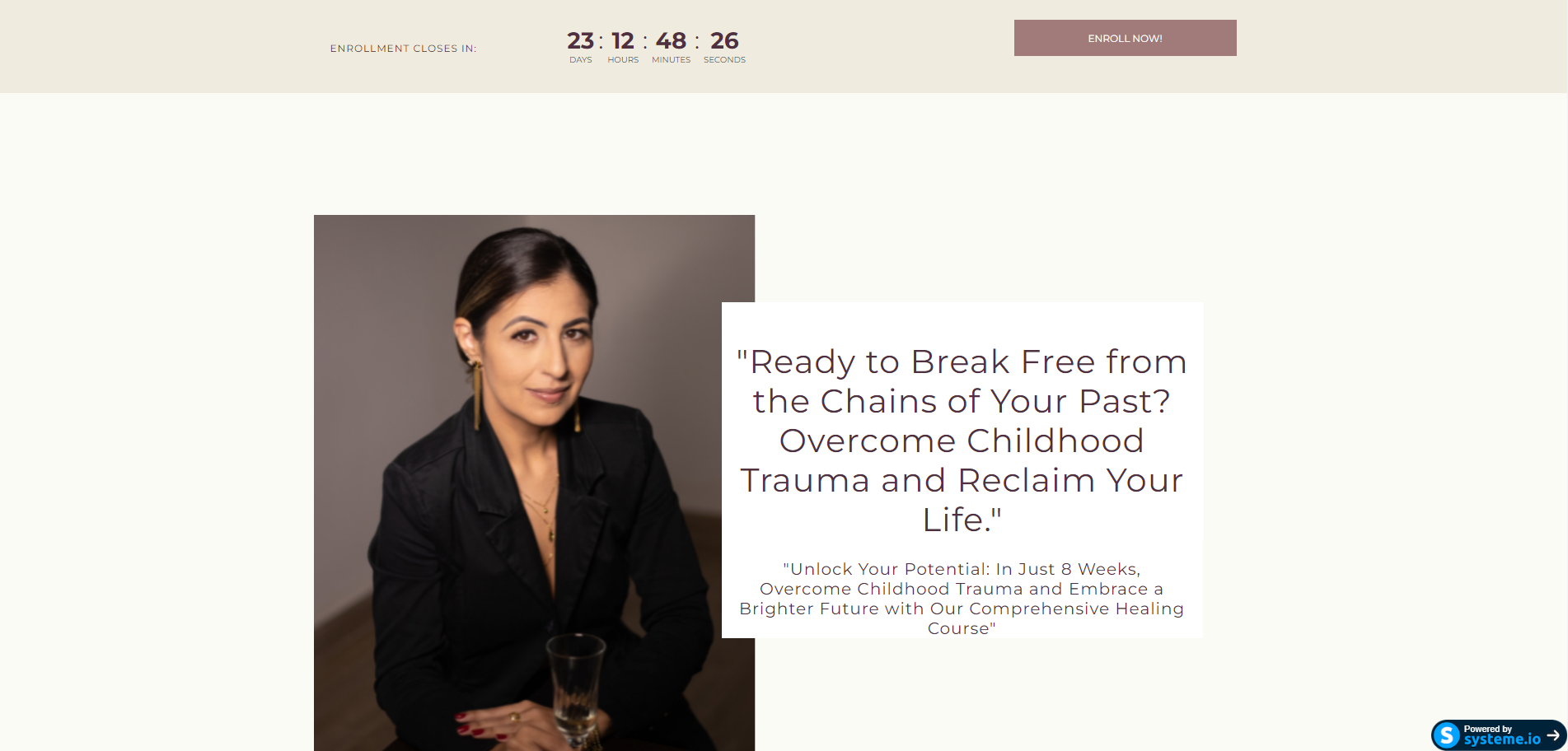Click the SECONDS label under countdown
The width and height of the screenshot is (1568, 751).
pyautogui.click(x=724, y=60)
